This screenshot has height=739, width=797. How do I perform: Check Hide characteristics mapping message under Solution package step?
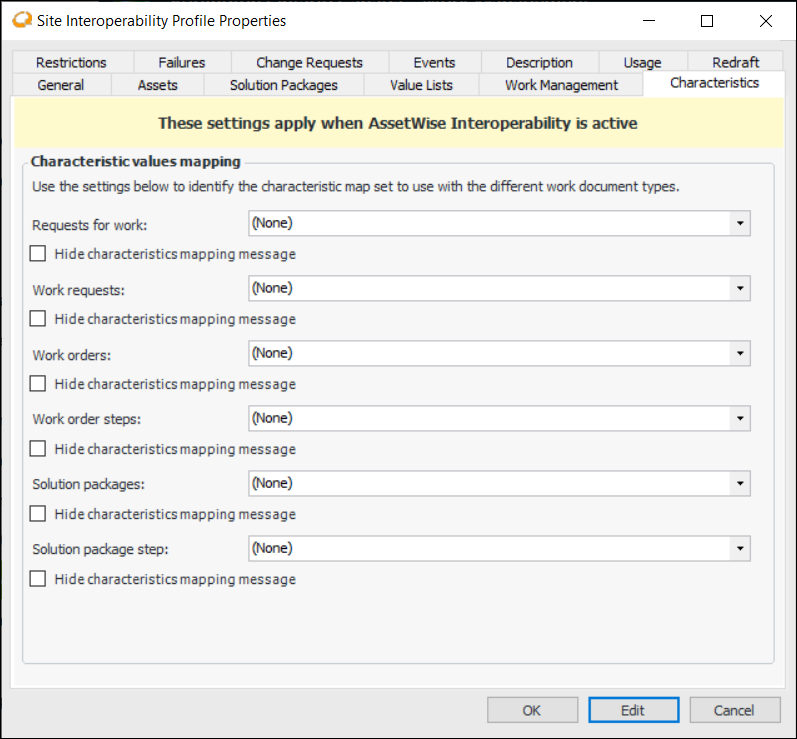(38, 579)
